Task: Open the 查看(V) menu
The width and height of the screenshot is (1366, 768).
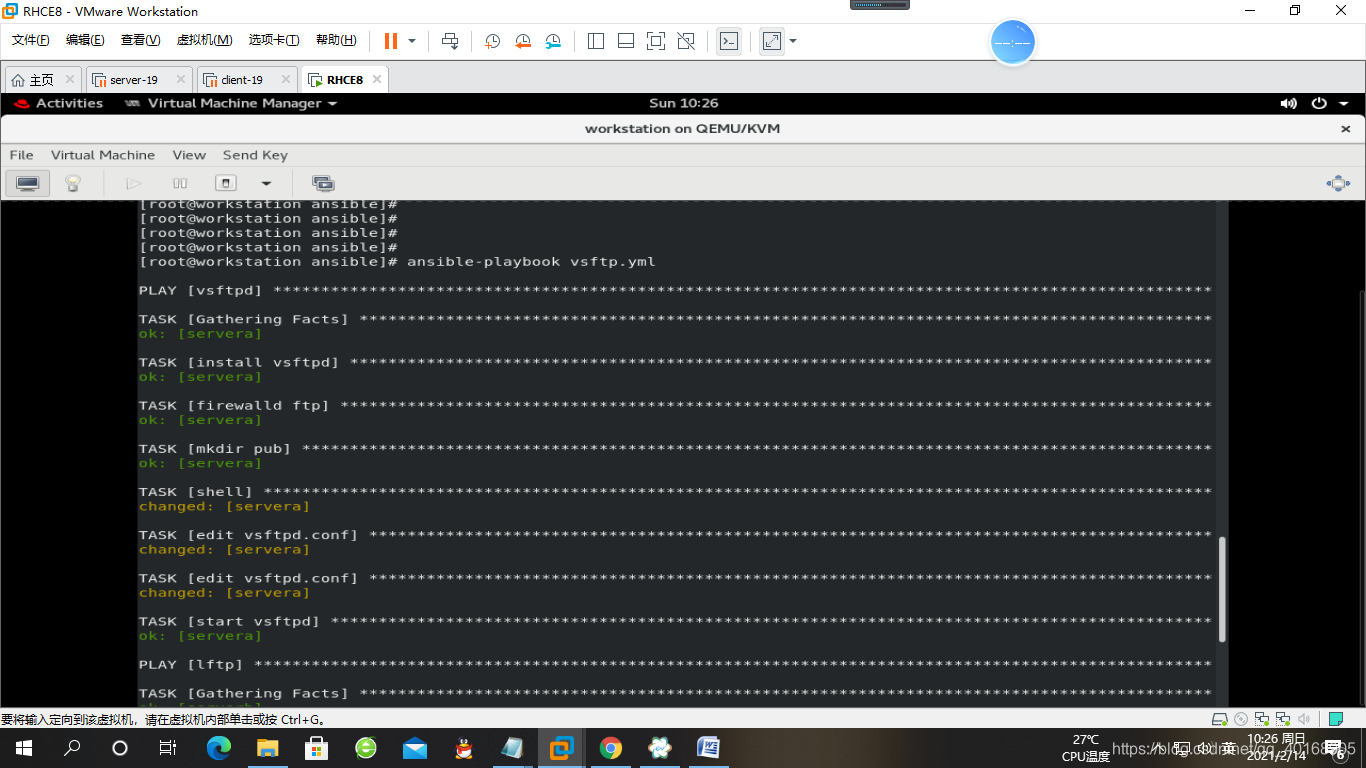Action: 140,40
